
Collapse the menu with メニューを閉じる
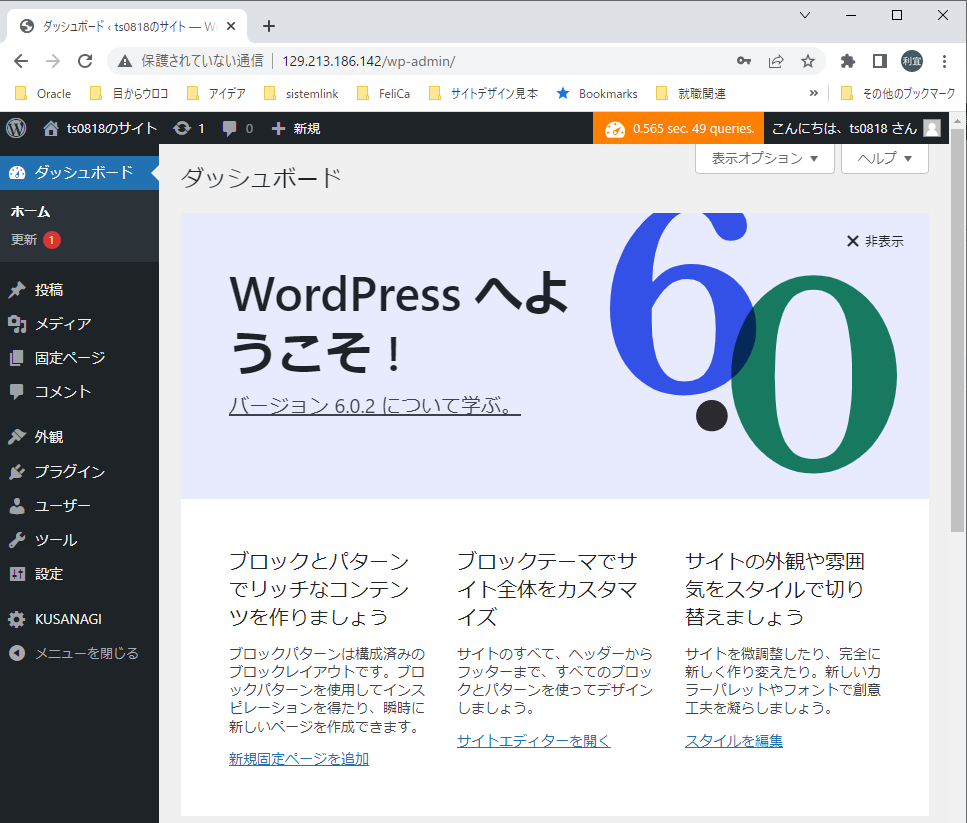tap(79, 653)
